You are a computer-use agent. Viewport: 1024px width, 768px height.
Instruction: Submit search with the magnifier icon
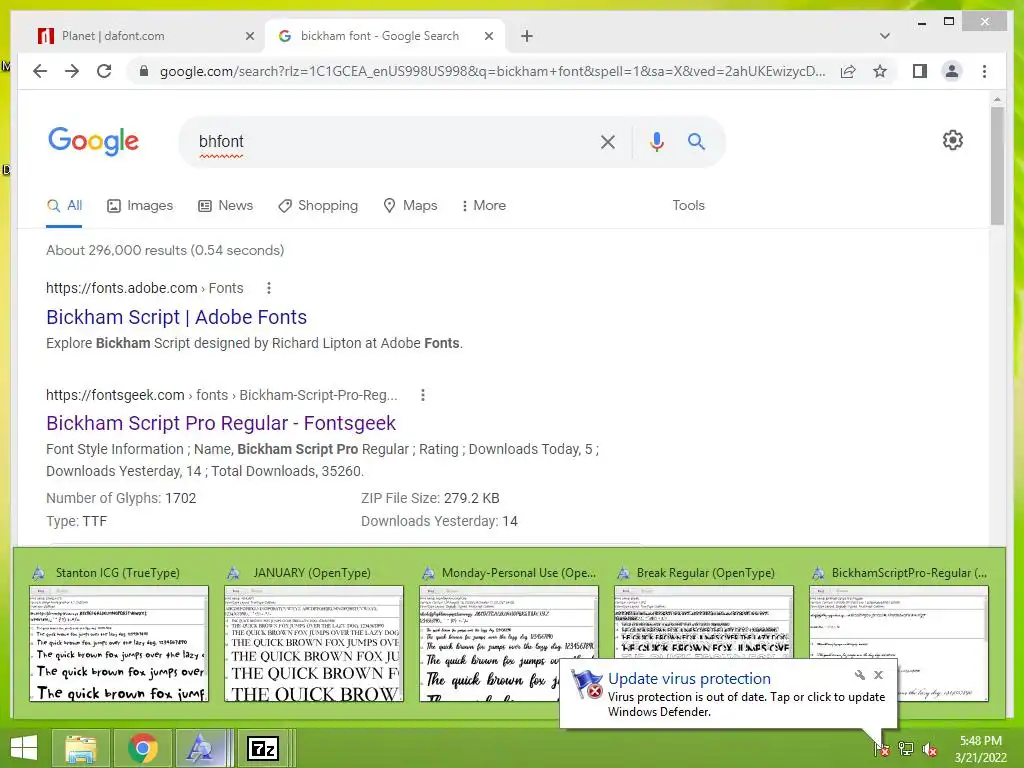696,141
